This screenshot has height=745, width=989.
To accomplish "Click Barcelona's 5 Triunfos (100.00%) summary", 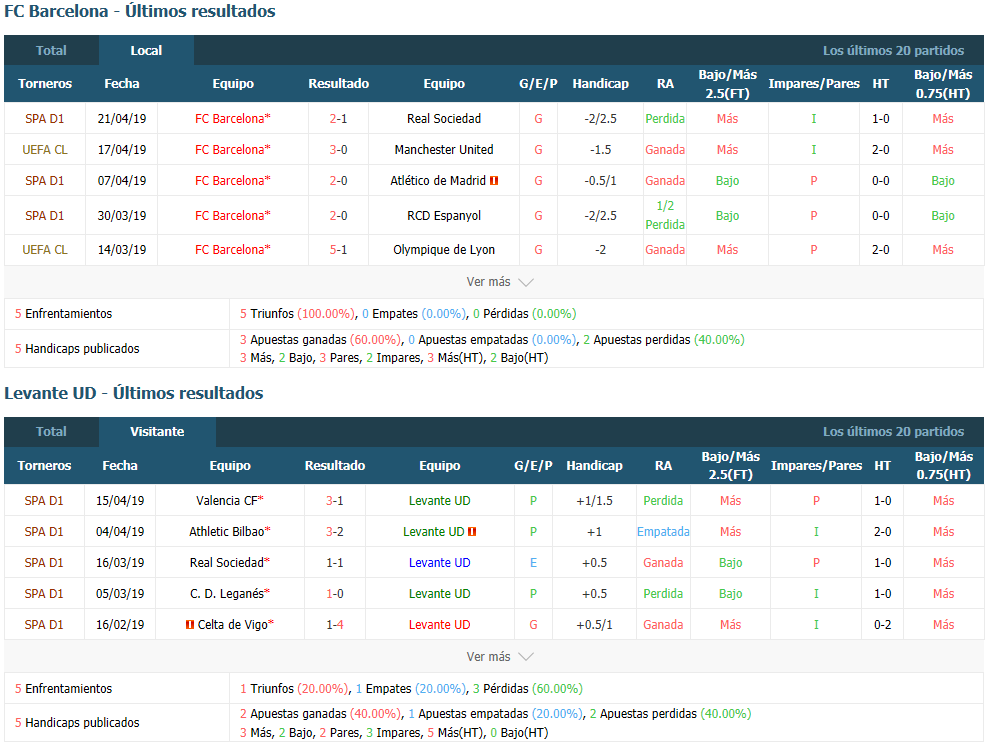I will click(297, 314).
